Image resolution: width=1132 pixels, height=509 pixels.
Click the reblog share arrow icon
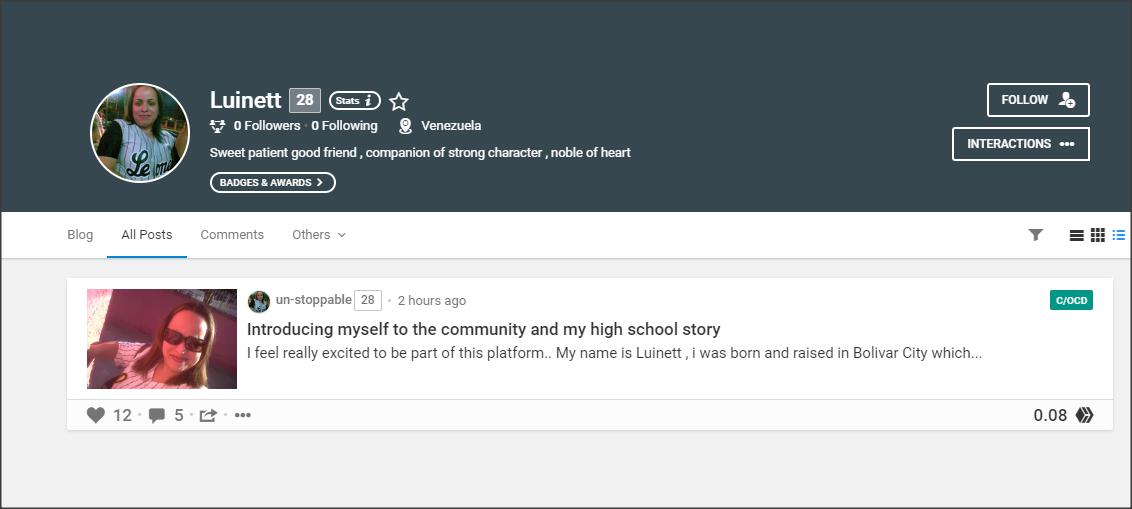[208, 415]
